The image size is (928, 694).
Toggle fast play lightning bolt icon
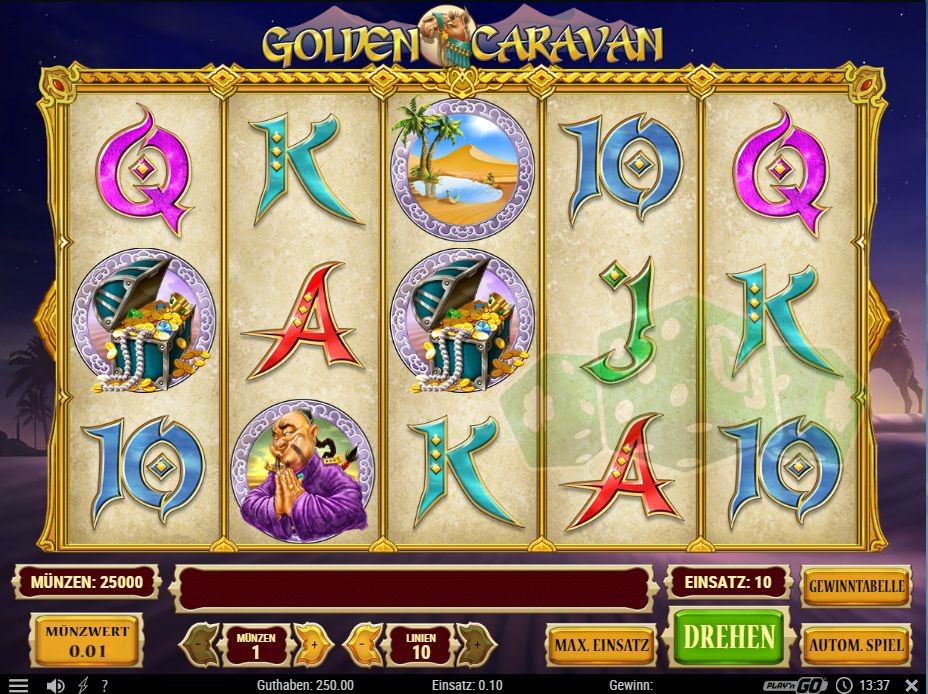(x=83, y=685)
